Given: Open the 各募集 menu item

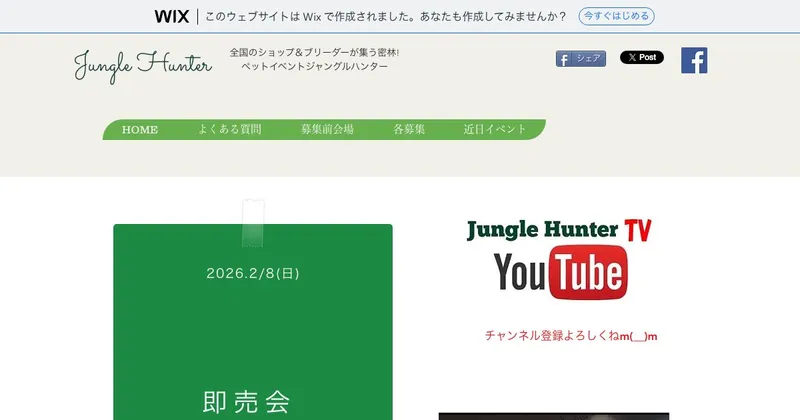Looking at the screenshot, I should [409, 129].
